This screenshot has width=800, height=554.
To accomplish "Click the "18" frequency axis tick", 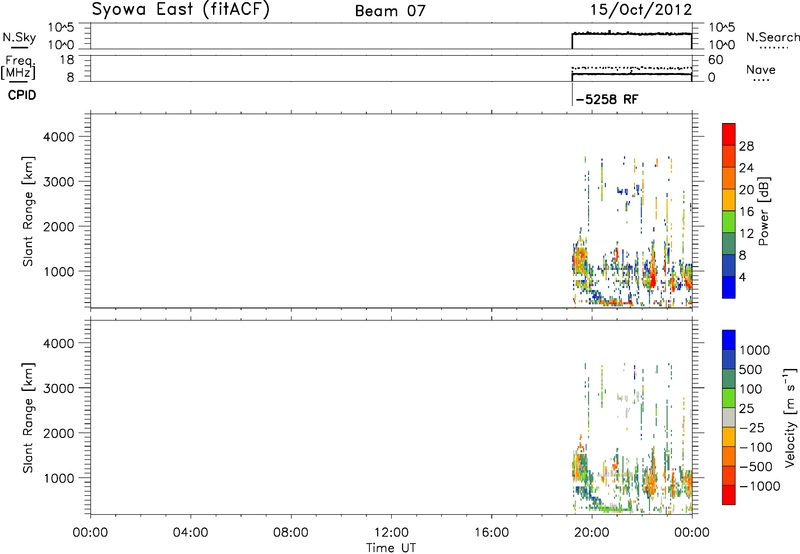I will point(67,60).
